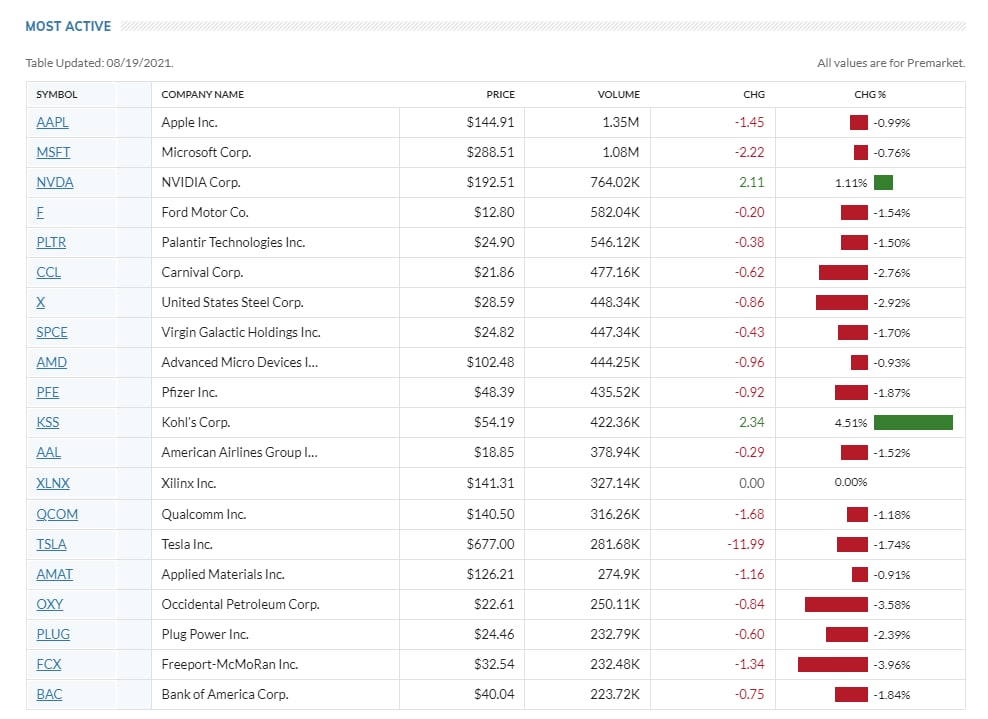Click the CHG % column header
This screenshot has height=719, width=988.
click(870, 95)
